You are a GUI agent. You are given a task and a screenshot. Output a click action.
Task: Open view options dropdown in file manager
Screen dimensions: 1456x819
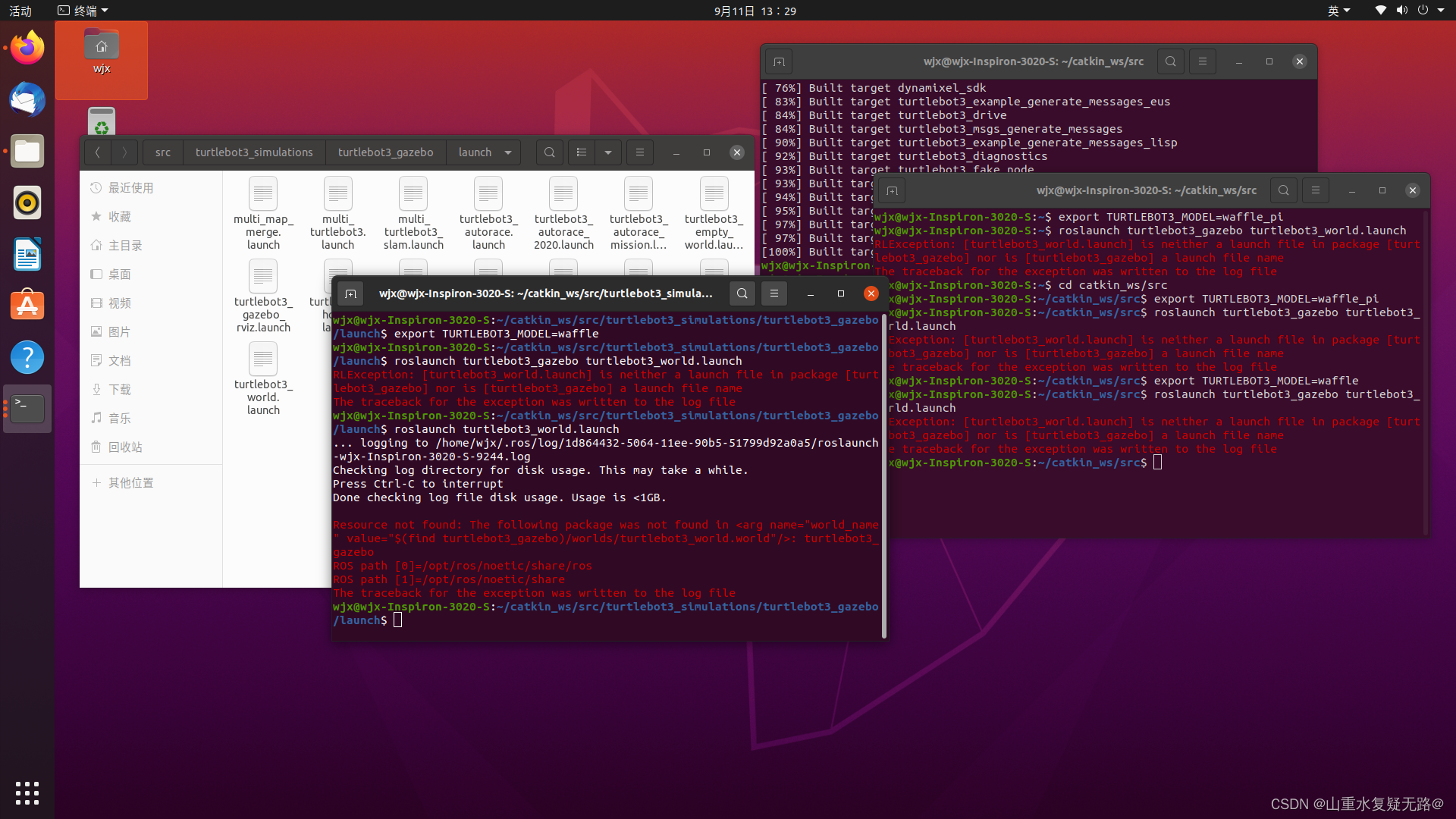608,152
